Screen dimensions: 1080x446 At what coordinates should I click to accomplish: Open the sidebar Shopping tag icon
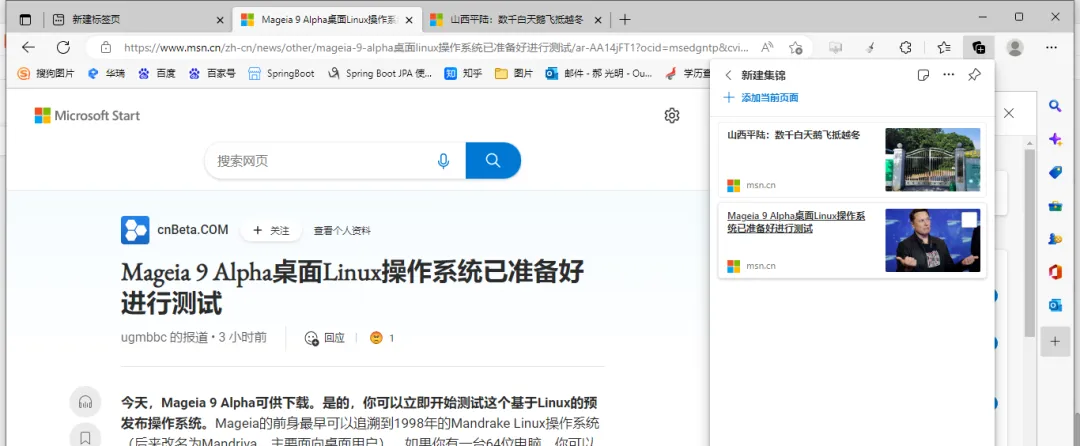1055,172
